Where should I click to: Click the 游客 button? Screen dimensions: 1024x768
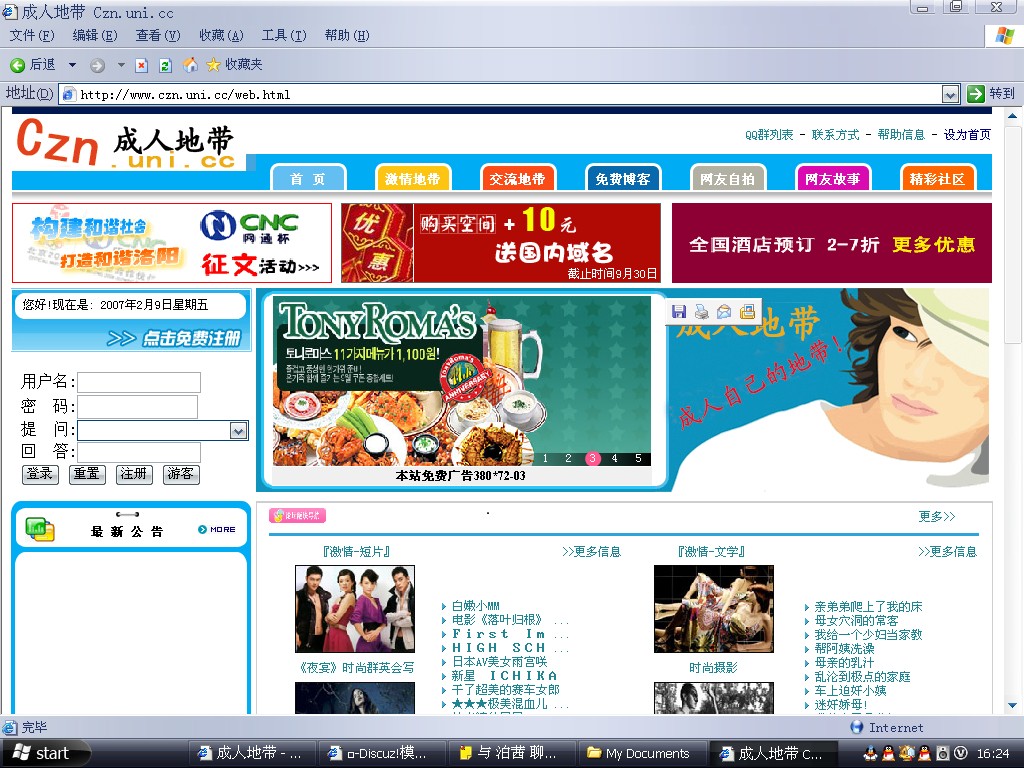click(181, 474)
